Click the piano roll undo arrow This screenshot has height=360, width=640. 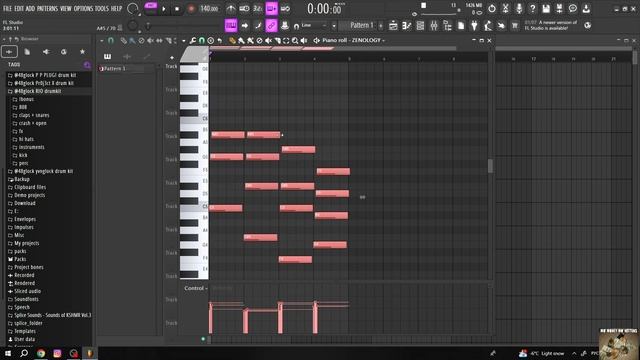pyautogui.click(x=220, y=40)
